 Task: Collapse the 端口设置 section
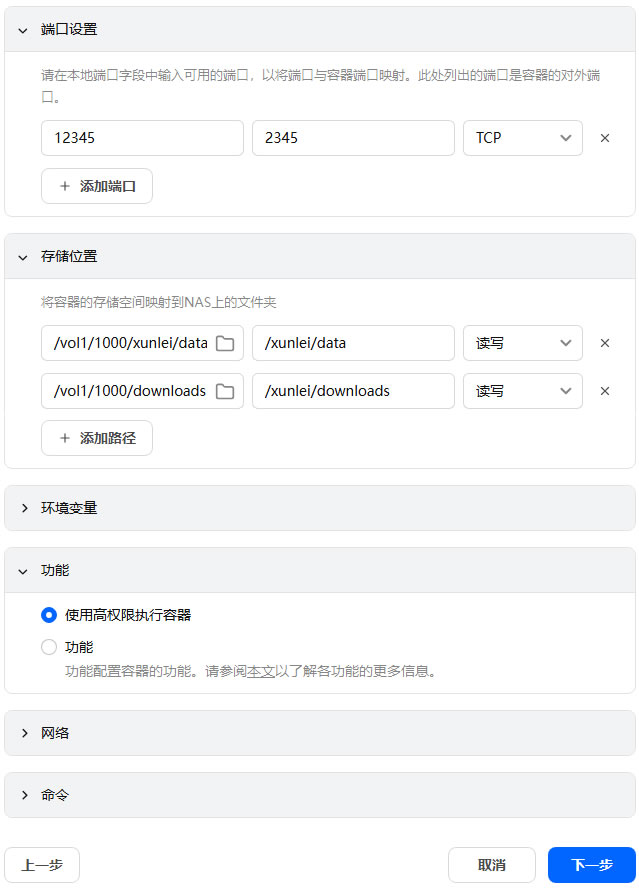coord(23,30)
